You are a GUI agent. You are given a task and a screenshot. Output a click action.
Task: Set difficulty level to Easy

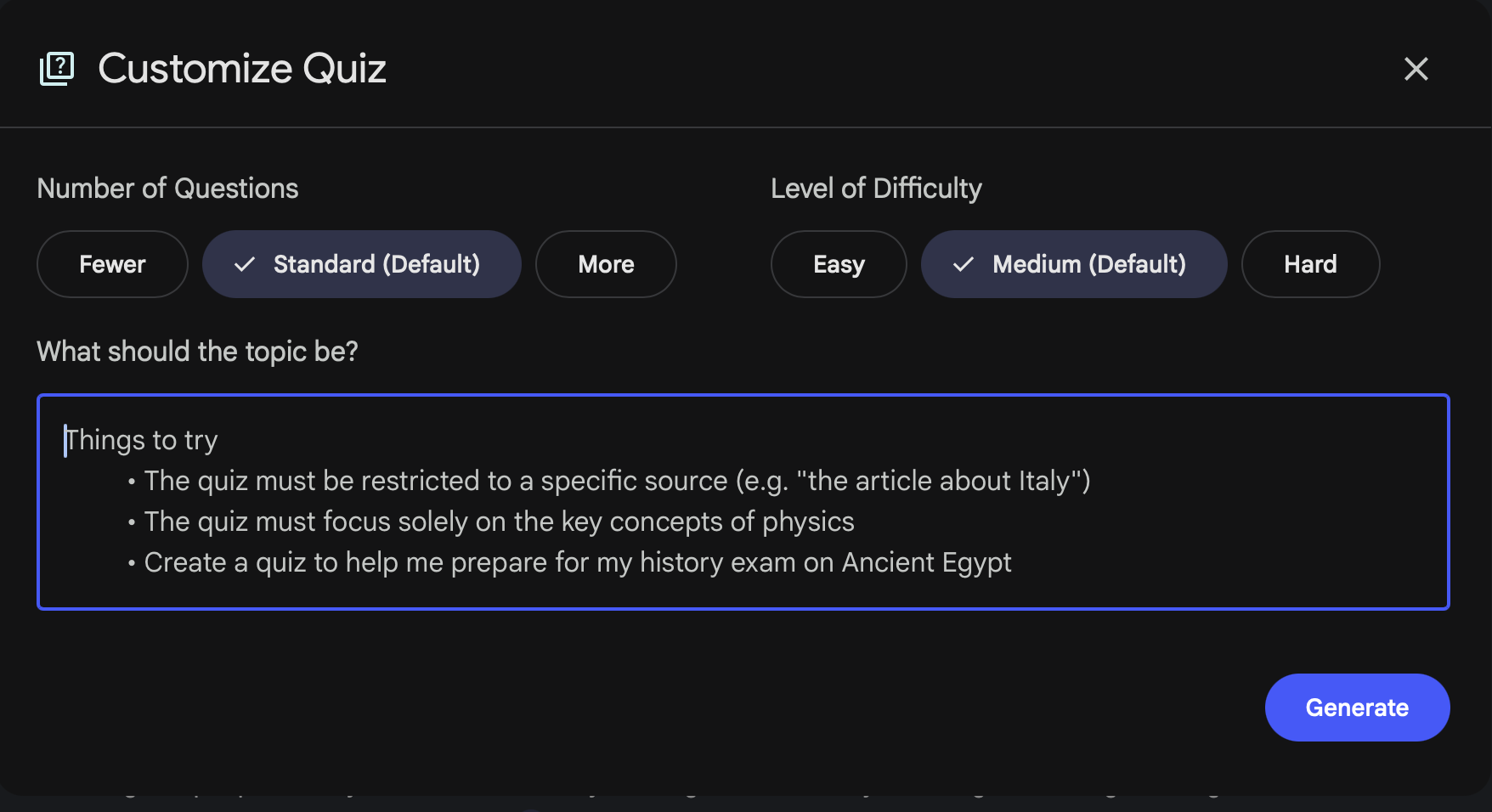point(839,264)
